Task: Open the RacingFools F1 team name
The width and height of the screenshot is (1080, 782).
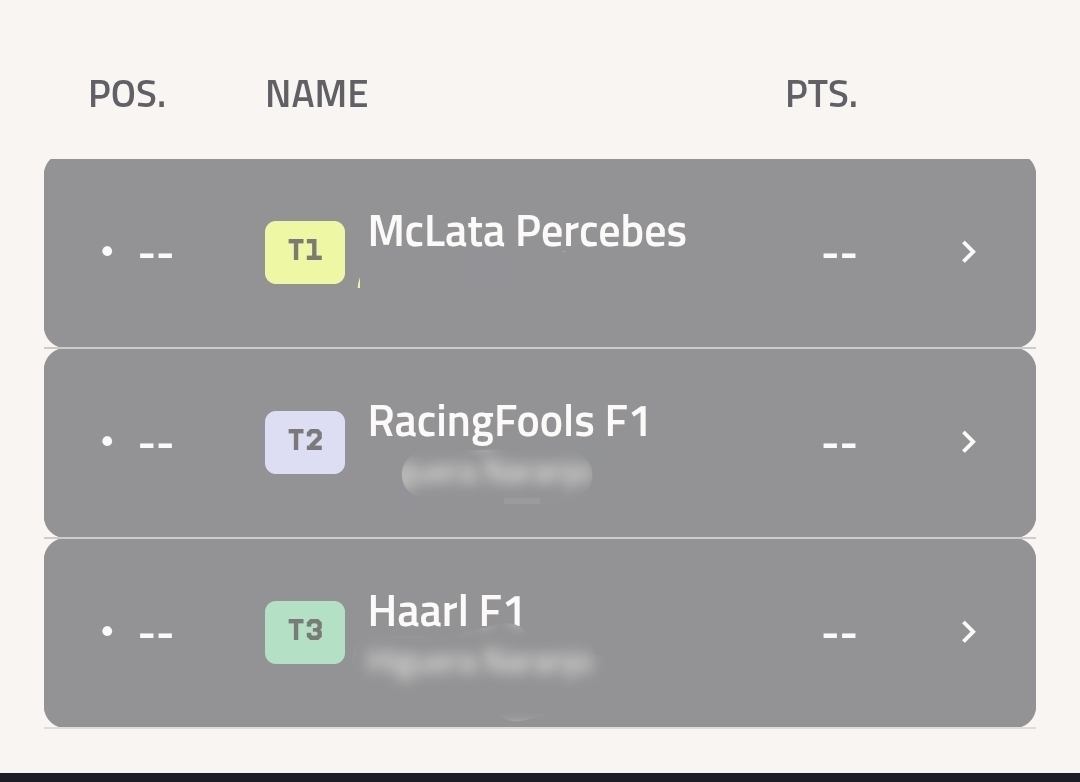Action: pyautogui.click(x=509, y=422)
